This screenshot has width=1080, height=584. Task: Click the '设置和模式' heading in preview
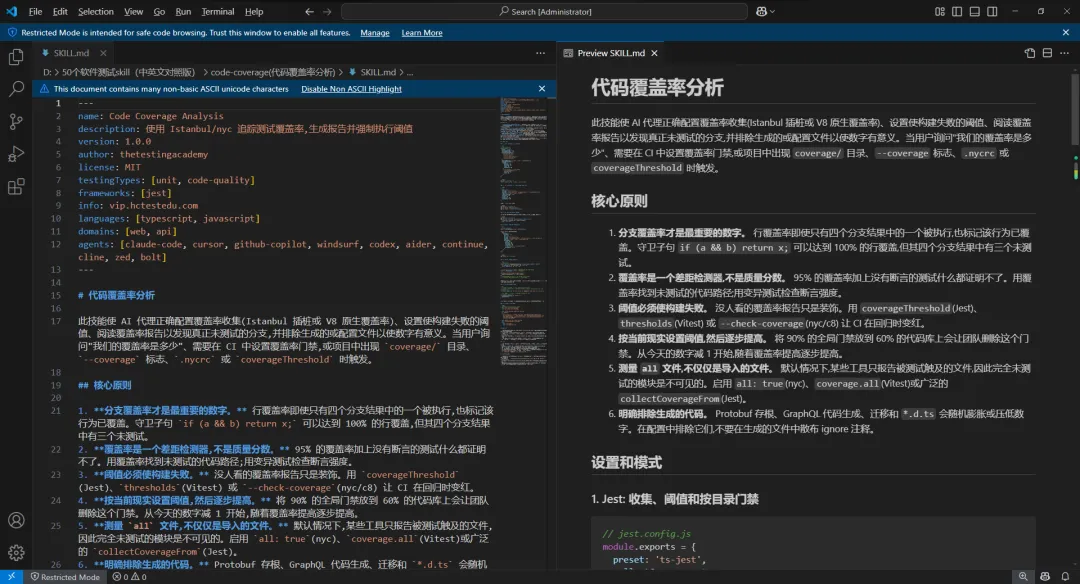pyautogui.click(x=626, y=462)
